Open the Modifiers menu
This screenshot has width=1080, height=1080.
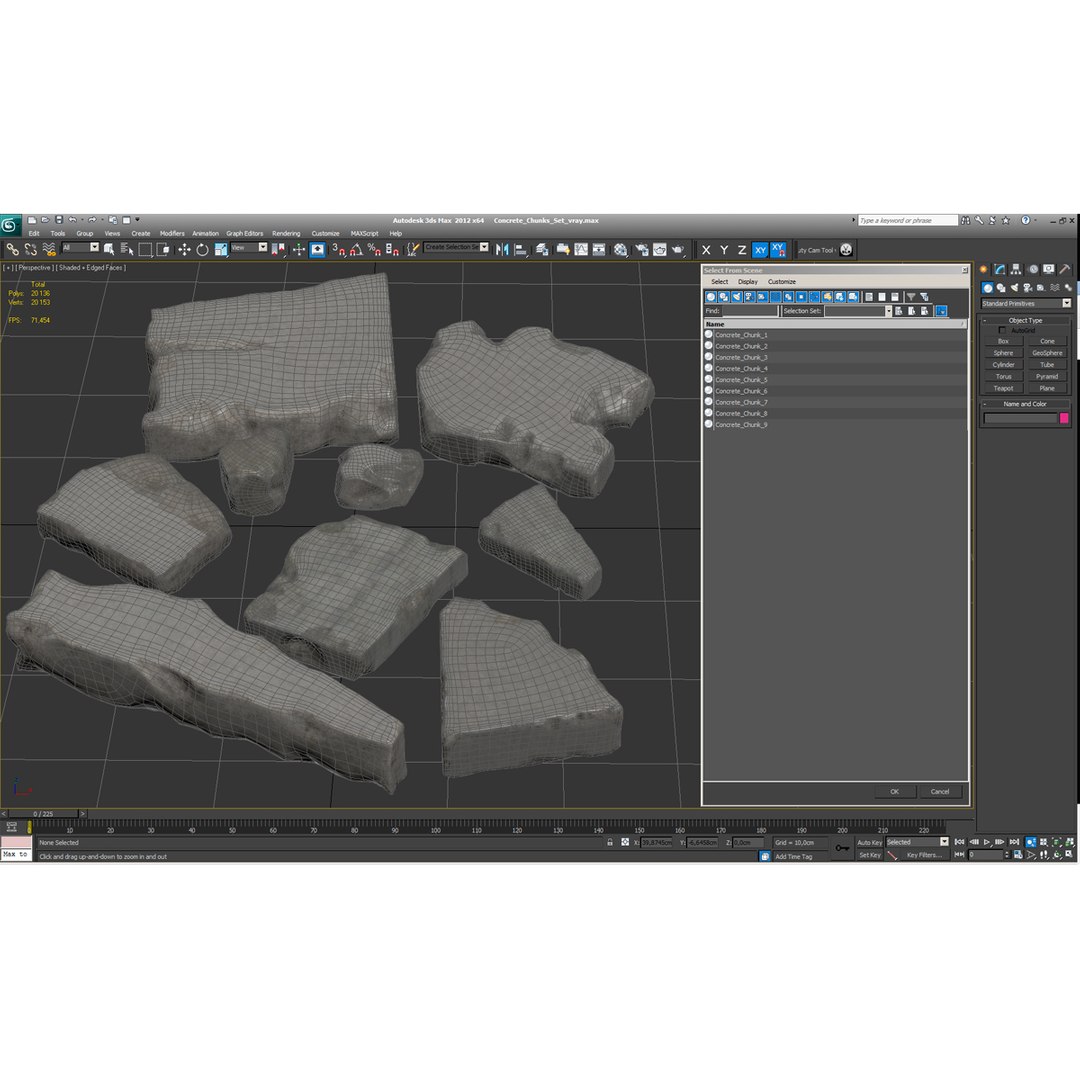click(x=172, y=233)
